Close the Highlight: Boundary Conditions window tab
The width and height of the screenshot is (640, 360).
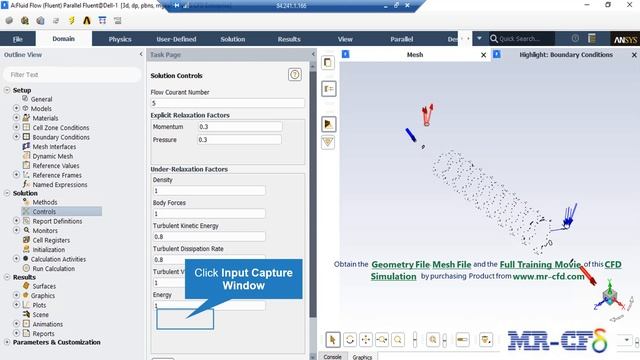pos(634,55)
